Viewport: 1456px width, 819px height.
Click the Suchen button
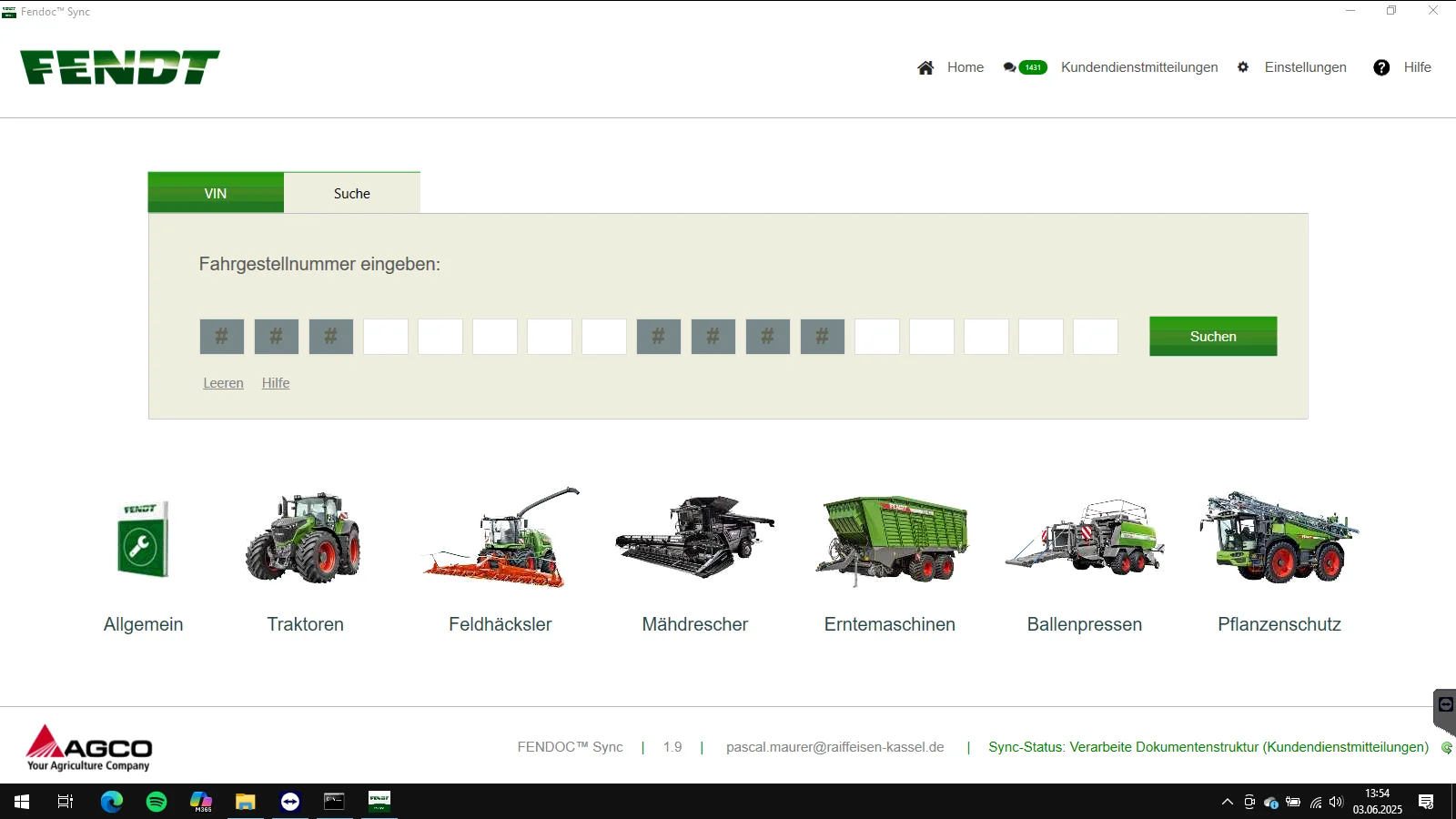1212,336
